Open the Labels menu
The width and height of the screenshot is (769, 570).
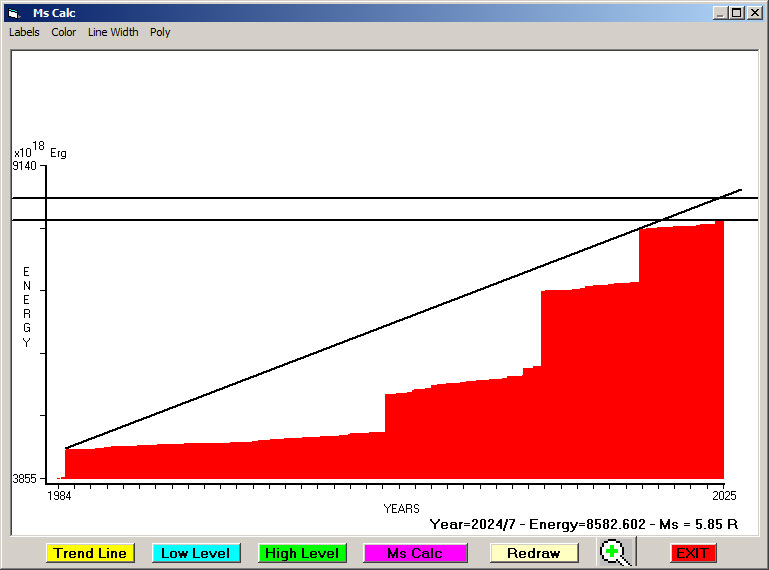coord(24,32)
